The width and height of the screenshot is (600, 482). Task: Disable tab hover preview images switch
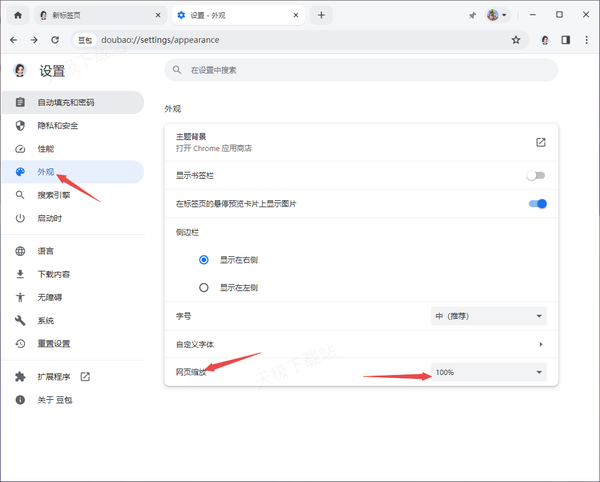pyautogui.click(x=537, y=204)
